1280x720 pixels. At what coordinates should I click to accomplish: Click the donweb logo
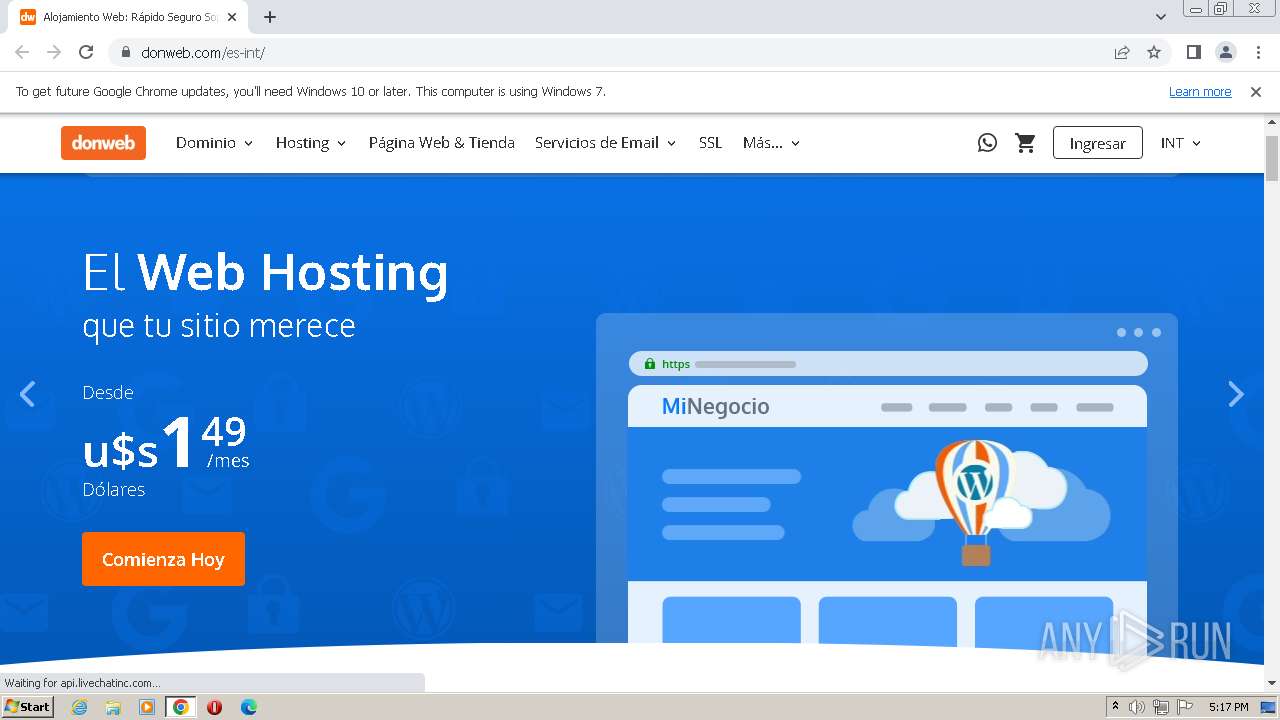(x=103, y=143)
